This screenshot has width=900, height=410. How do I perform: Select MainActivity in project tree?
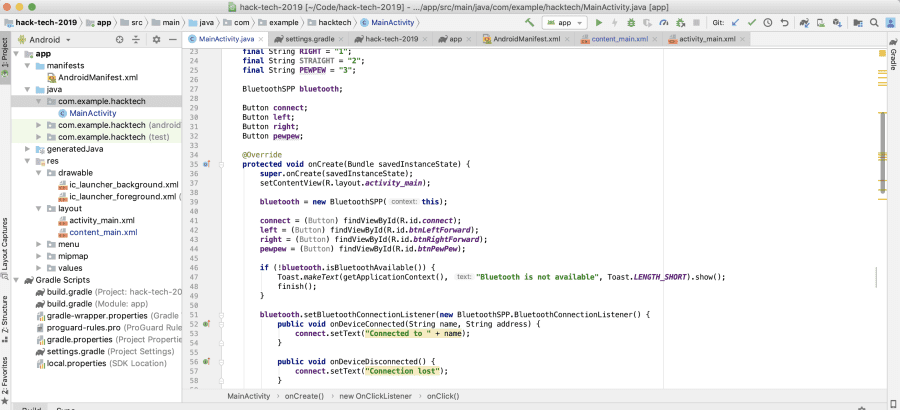(92, 113)
